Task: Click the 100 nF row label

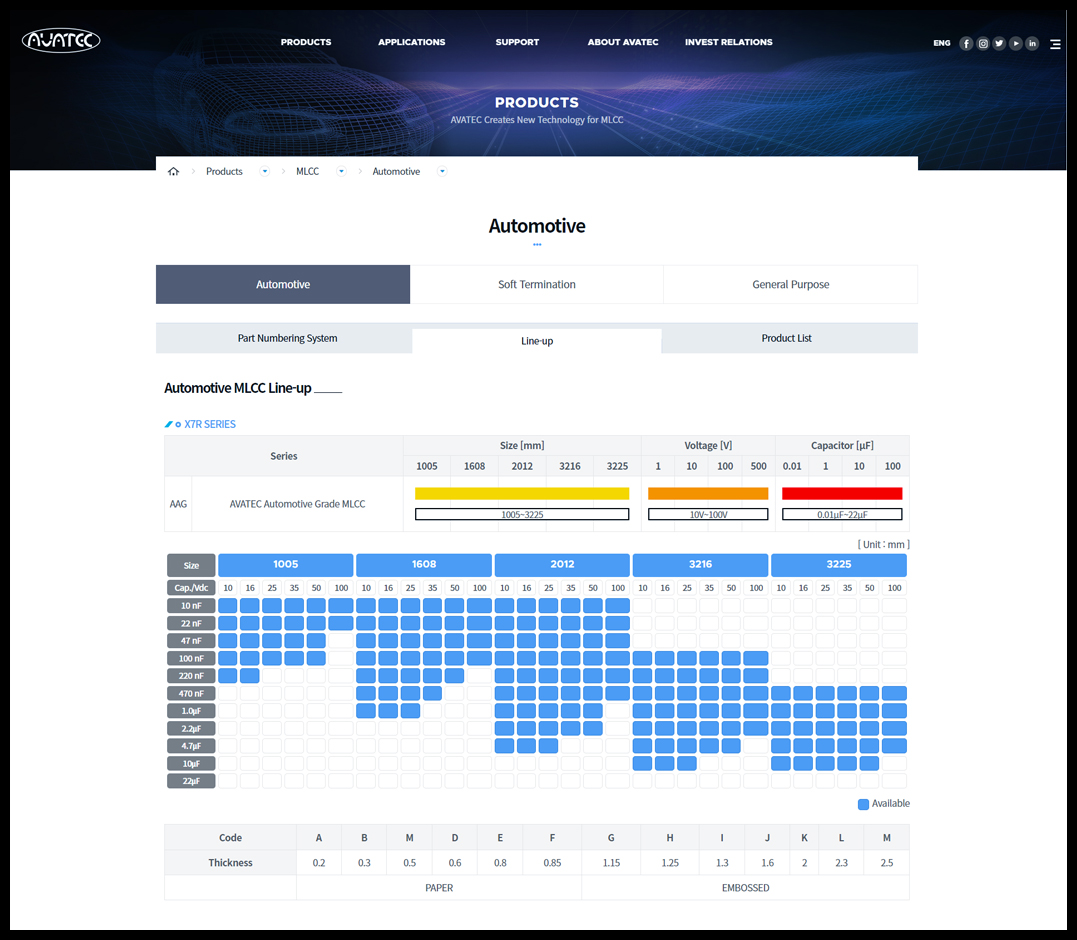Action: click(x=191, y=658)
